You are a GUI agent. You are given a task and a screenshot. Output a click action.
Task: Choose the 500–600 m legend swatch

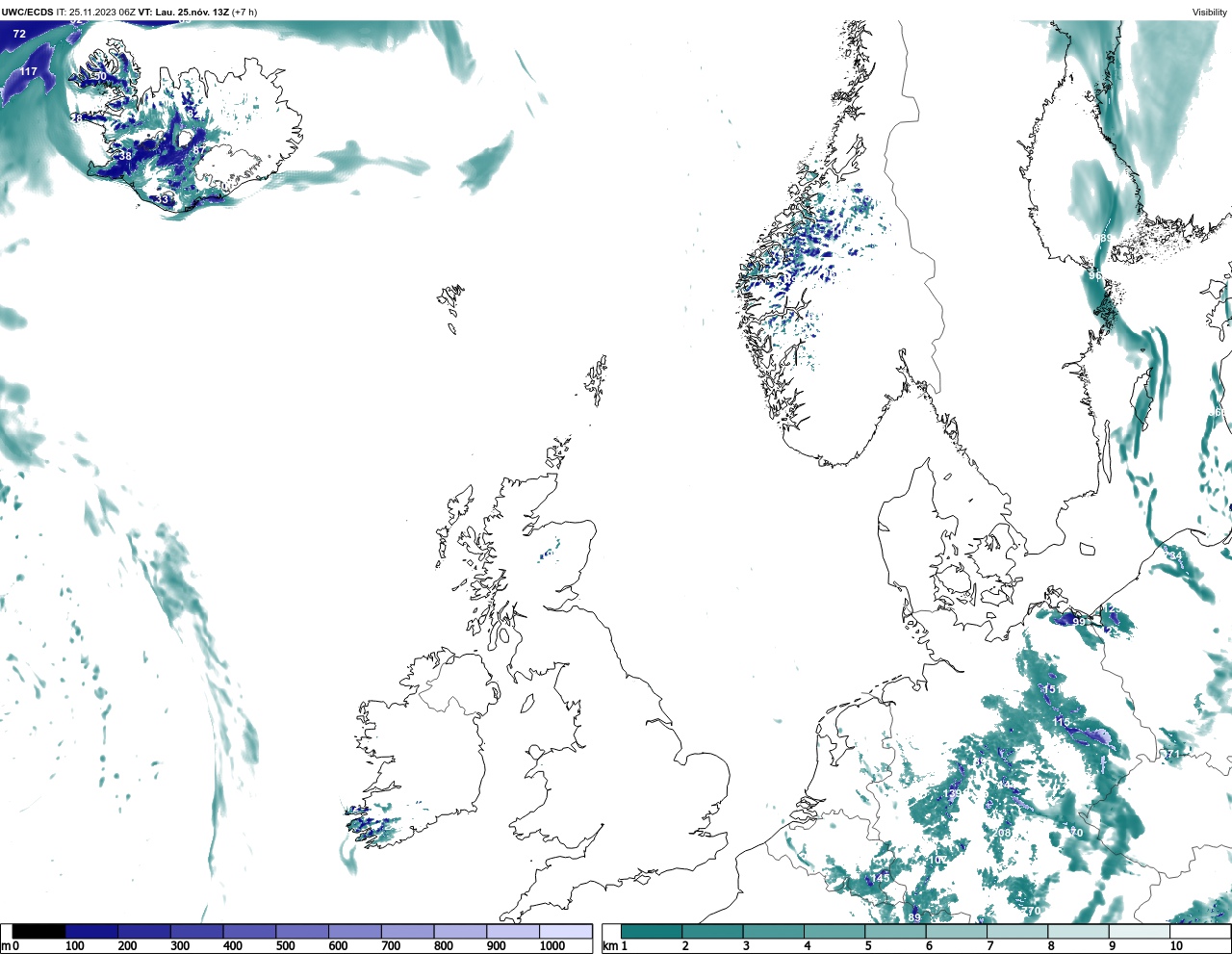pyautogui.click(x=302, y=932)
